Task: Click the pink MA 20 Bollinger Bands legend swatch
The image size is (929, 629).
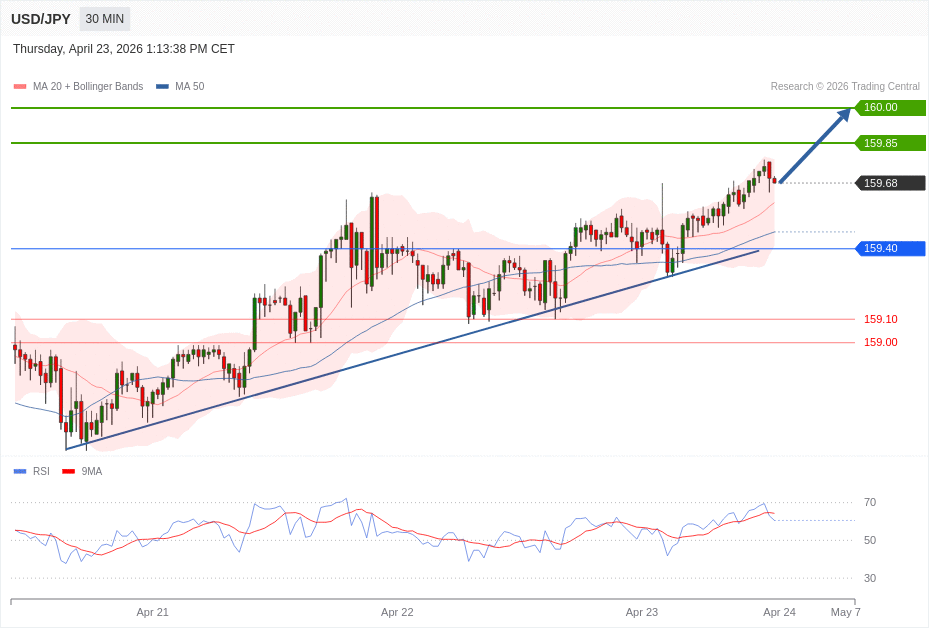Action: (20, 87)
